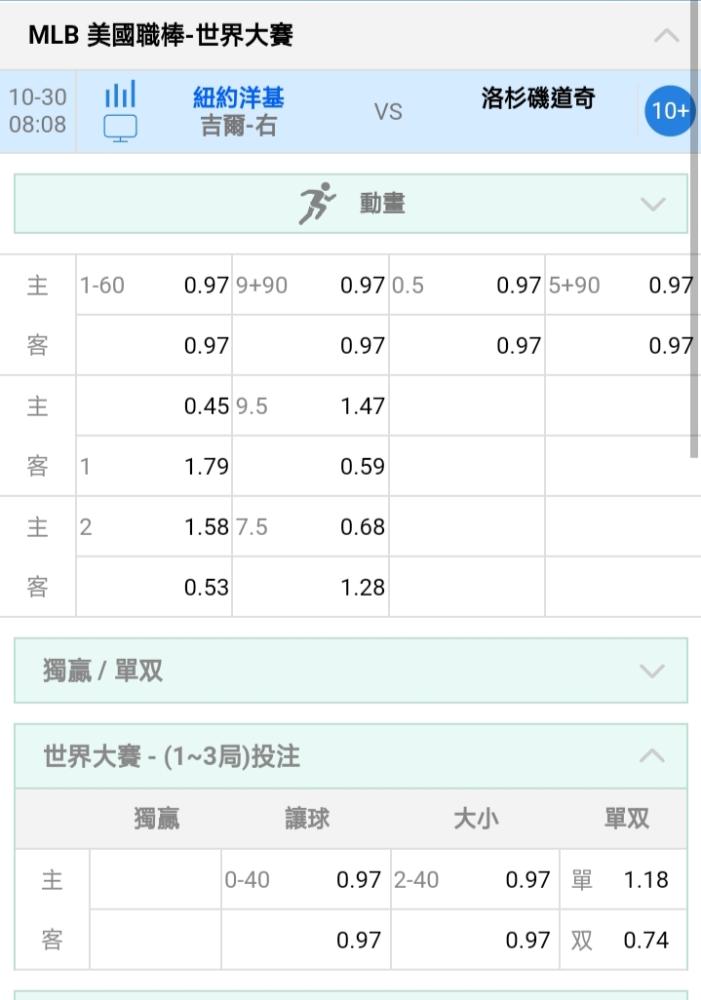Expand the 獨贏 / 單双 section
The width and height of the screenshot is (701, 1000).
point(351,670)
